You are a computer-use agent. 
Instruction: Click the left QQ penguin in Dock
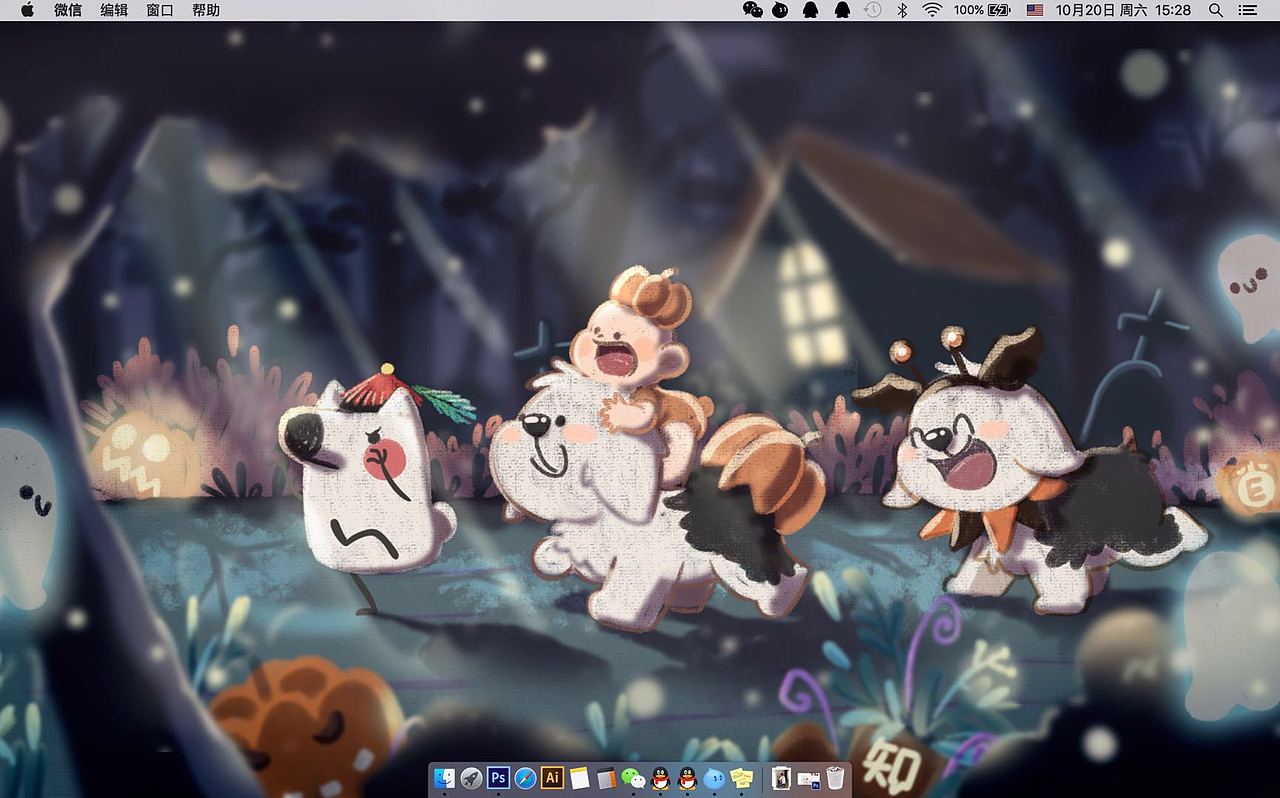coord(660,778)
